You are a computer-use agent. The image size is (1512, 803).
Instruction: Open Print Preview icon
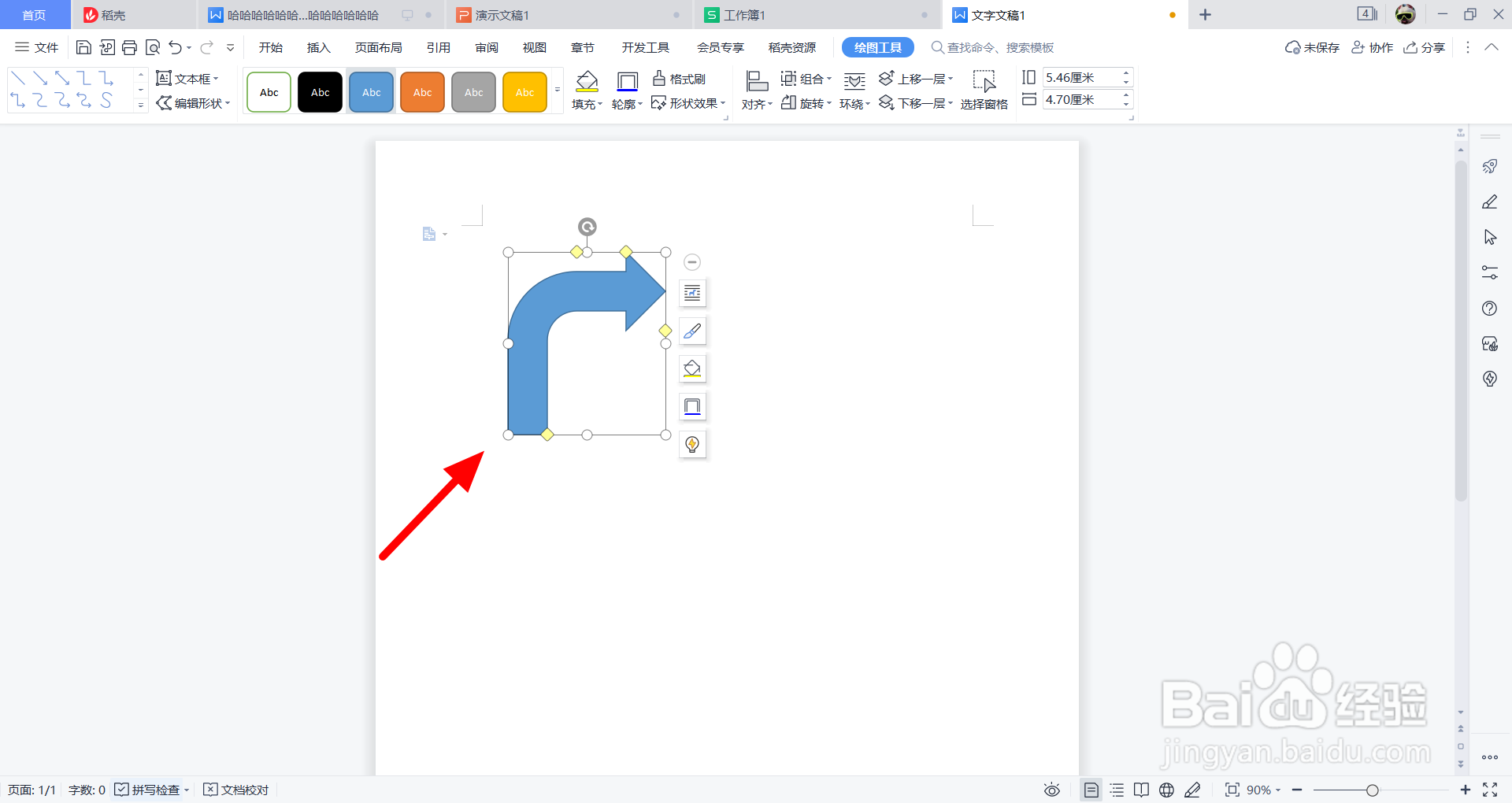point(153,48)
